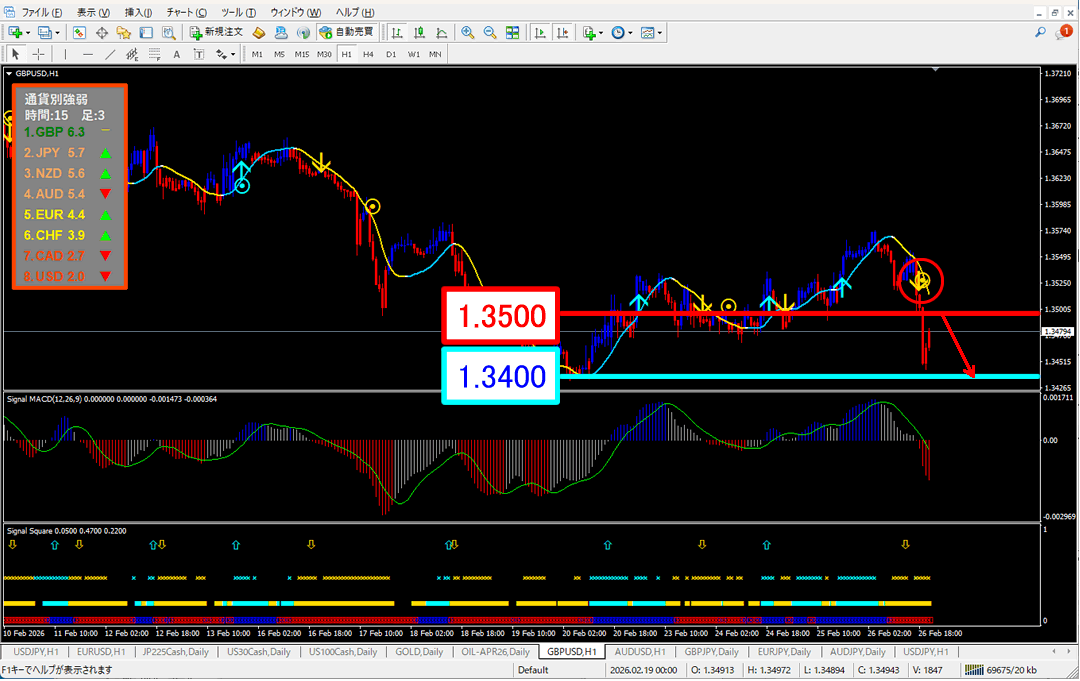Screen dimensions: 1080x681
Task: Toggle the 自動売買 auto trading button
Action: [x=345, y=32]
